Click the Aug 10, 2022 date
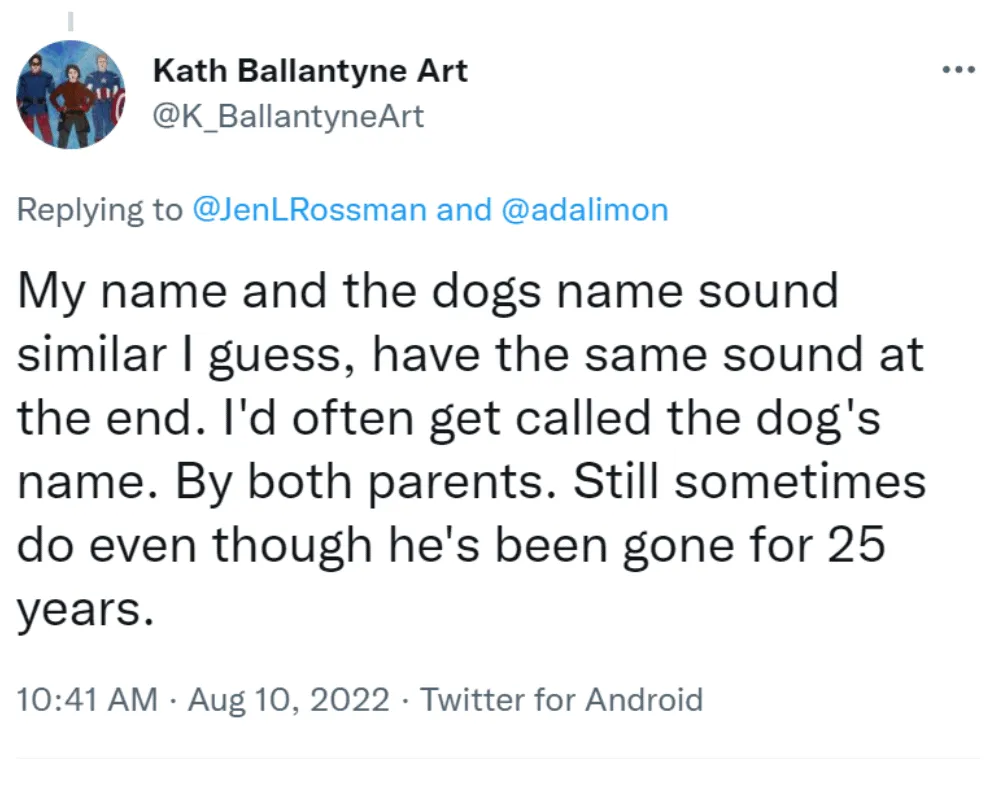 (288, 699)
